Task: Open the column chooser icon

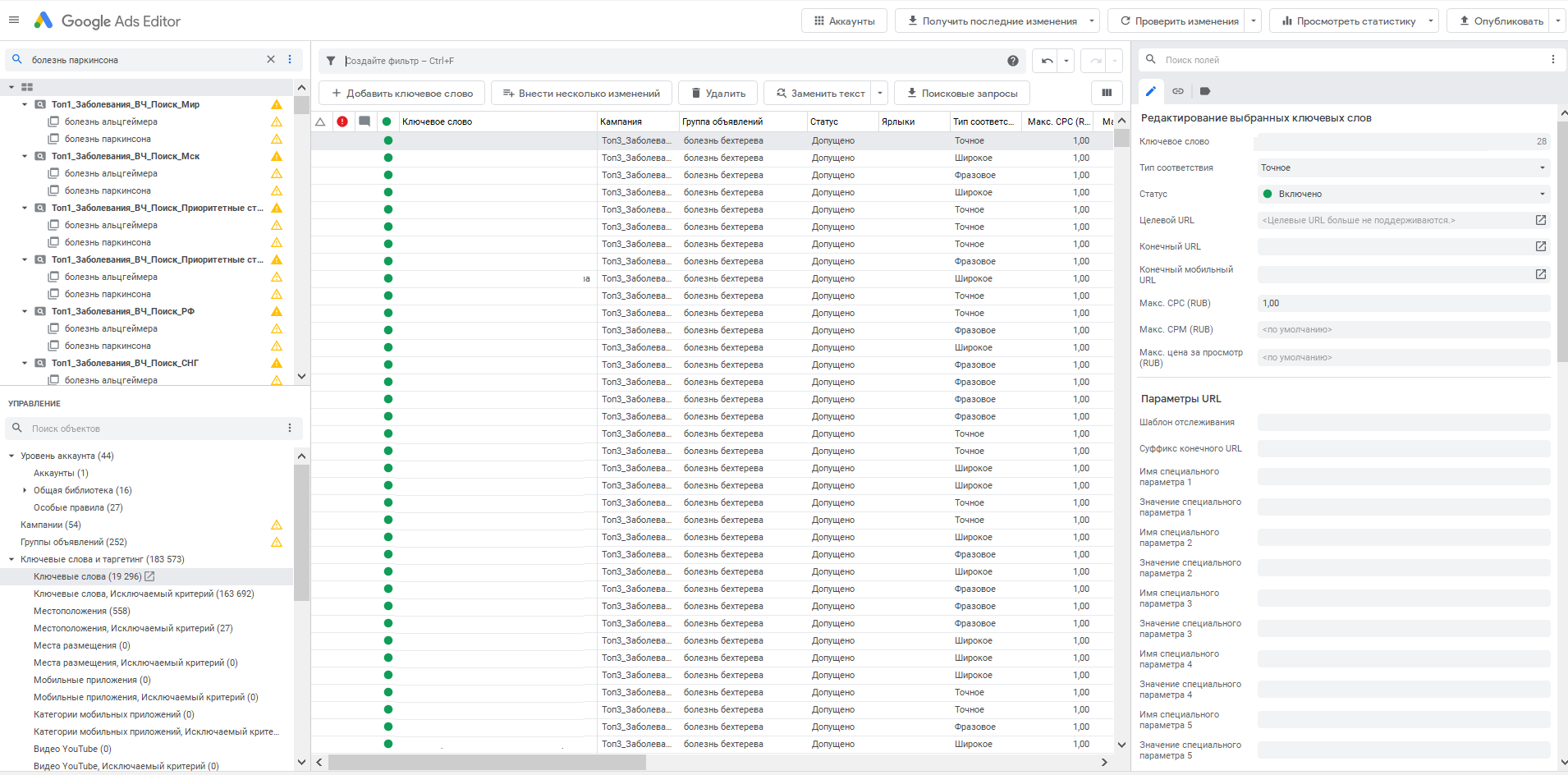Action: point(1107,93)
